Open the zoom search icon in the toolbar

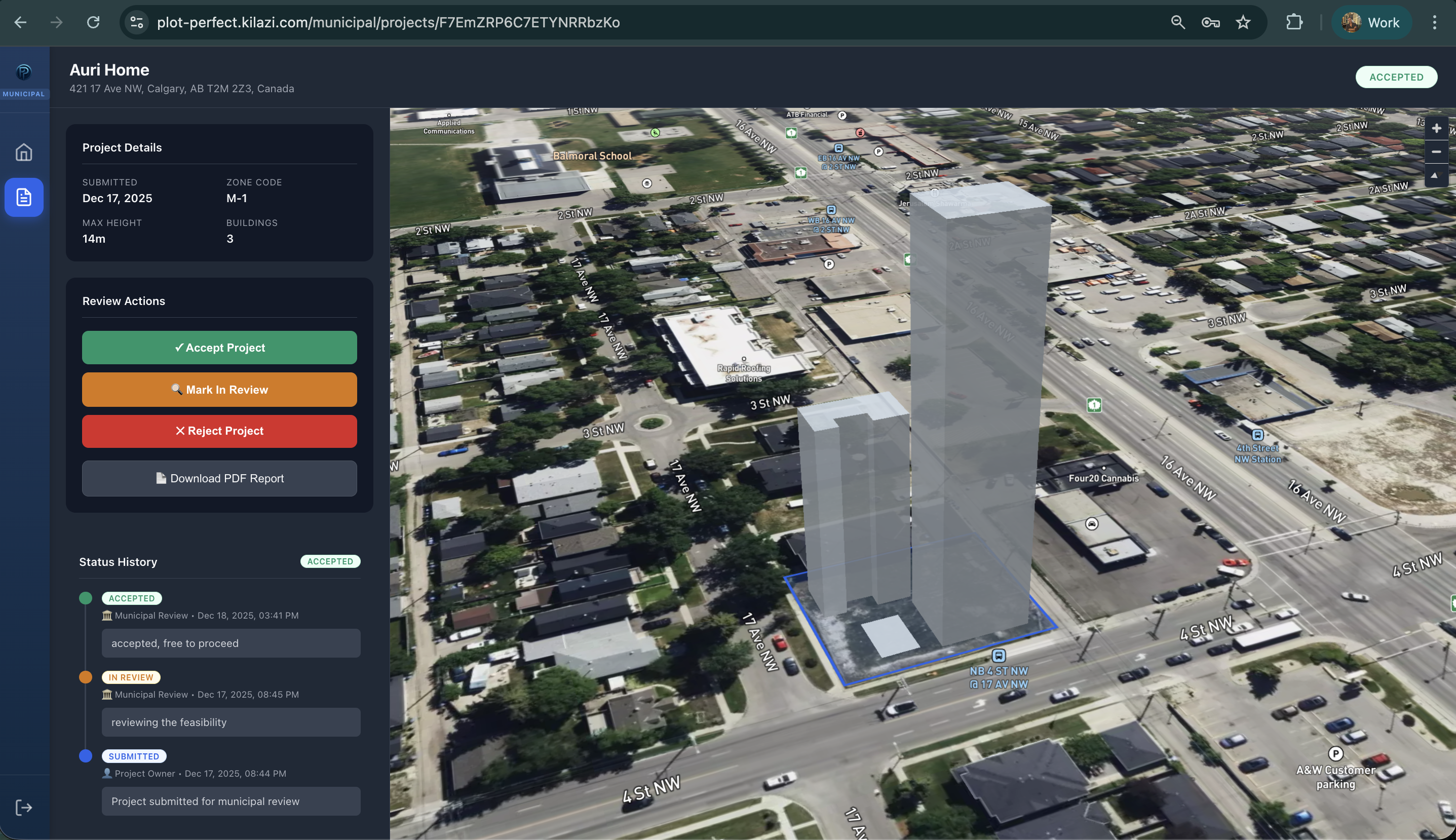point(1178,22)
